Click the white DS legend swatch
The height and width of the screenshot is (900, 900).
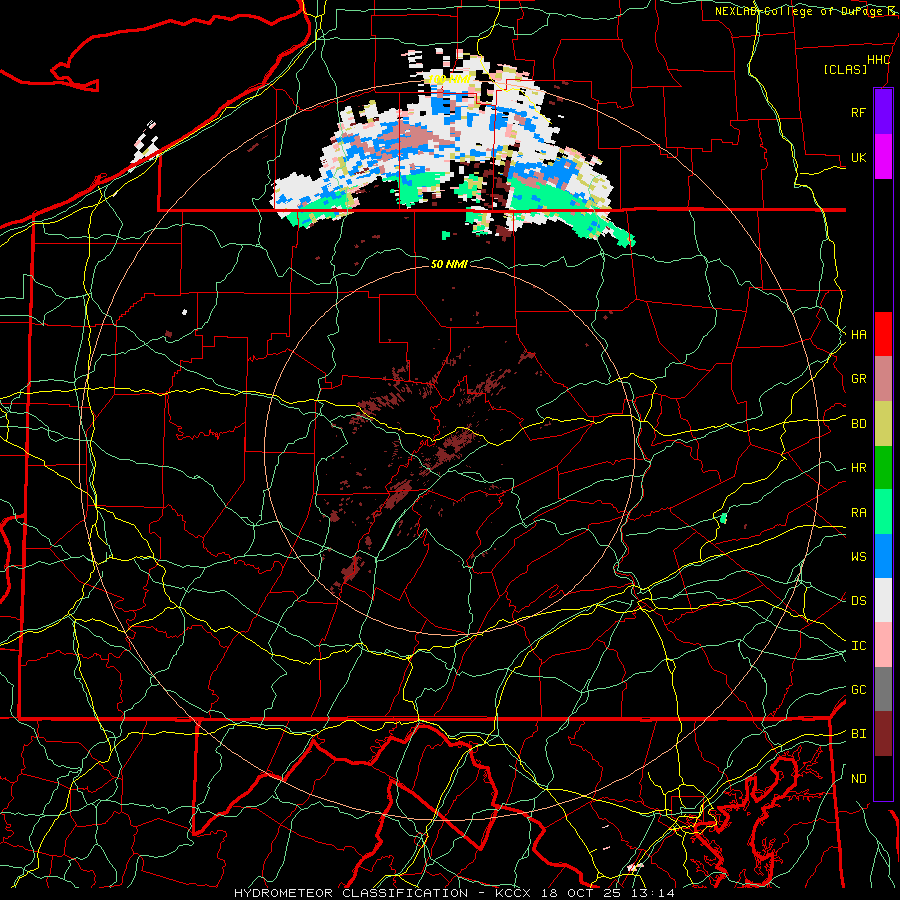click(x=883, y=600)
